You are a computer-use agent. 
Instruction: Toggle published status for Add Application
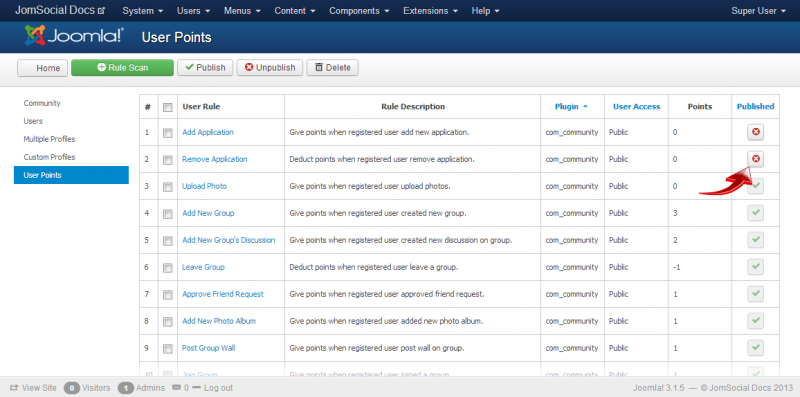pyautogui.click(x=756, y=132)
